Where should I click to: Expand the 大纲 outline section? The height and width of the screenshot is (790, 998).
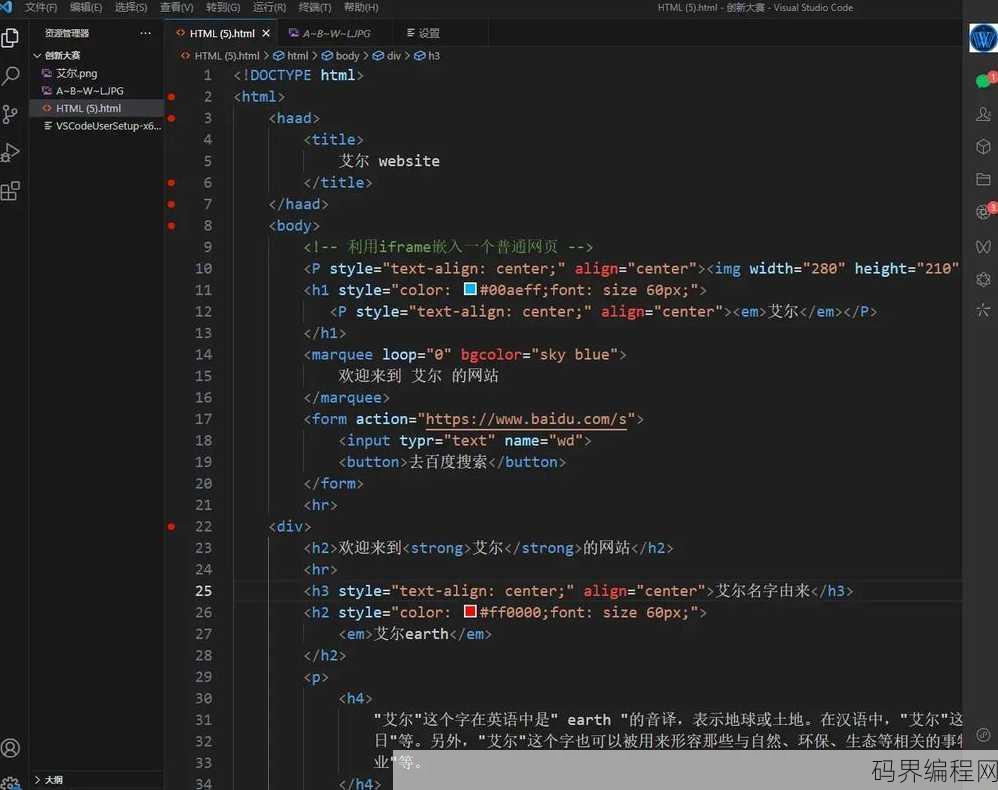(x=37, y=780)
